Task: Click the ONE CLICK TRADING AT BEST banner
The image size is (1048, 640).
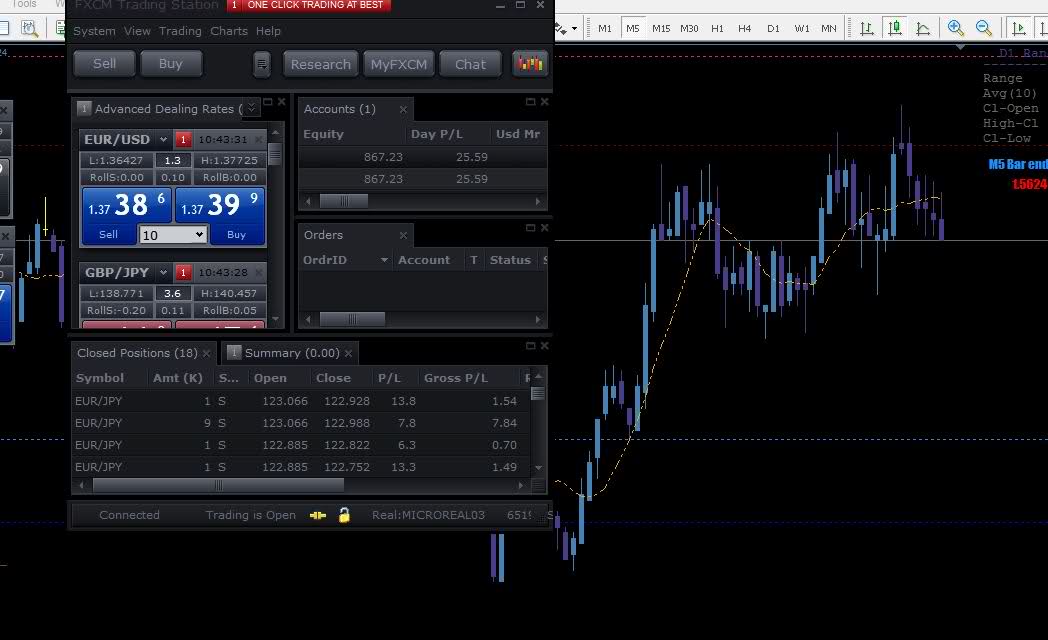Action: (309, 5)
